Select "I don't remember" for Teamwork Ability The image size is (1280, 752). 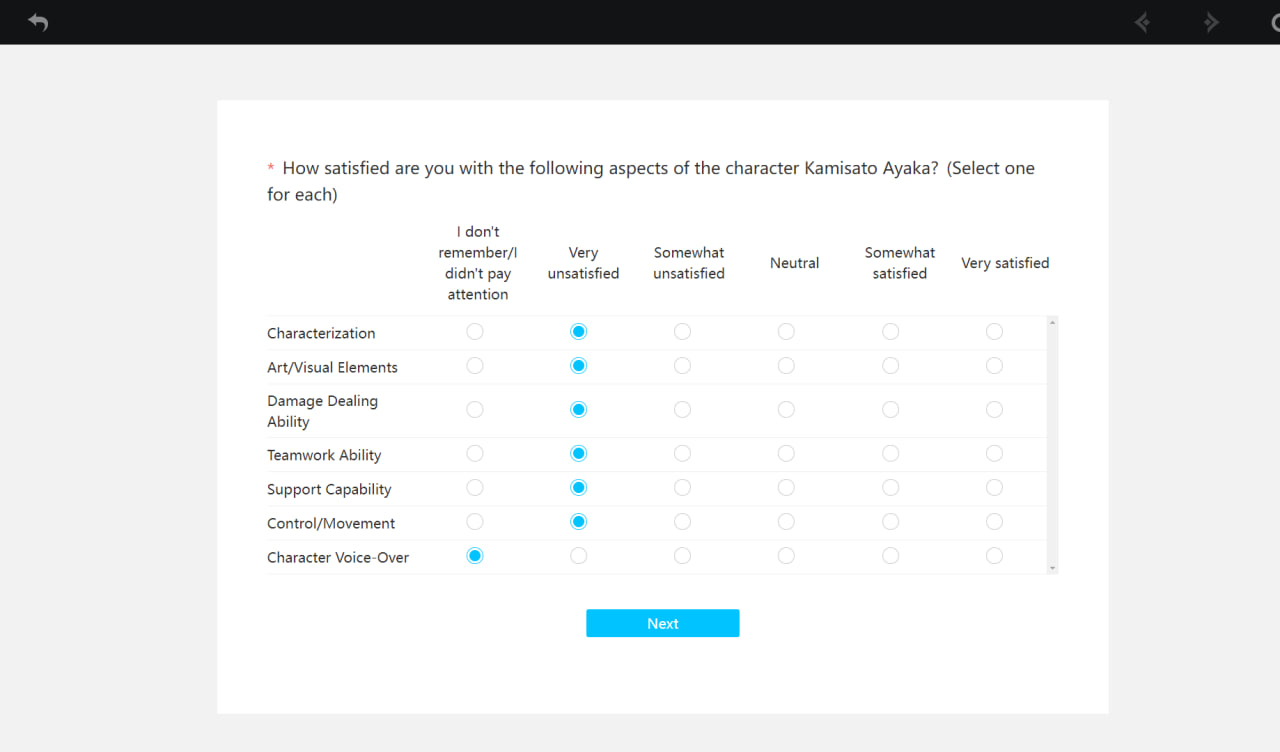[x=475, y=454]
